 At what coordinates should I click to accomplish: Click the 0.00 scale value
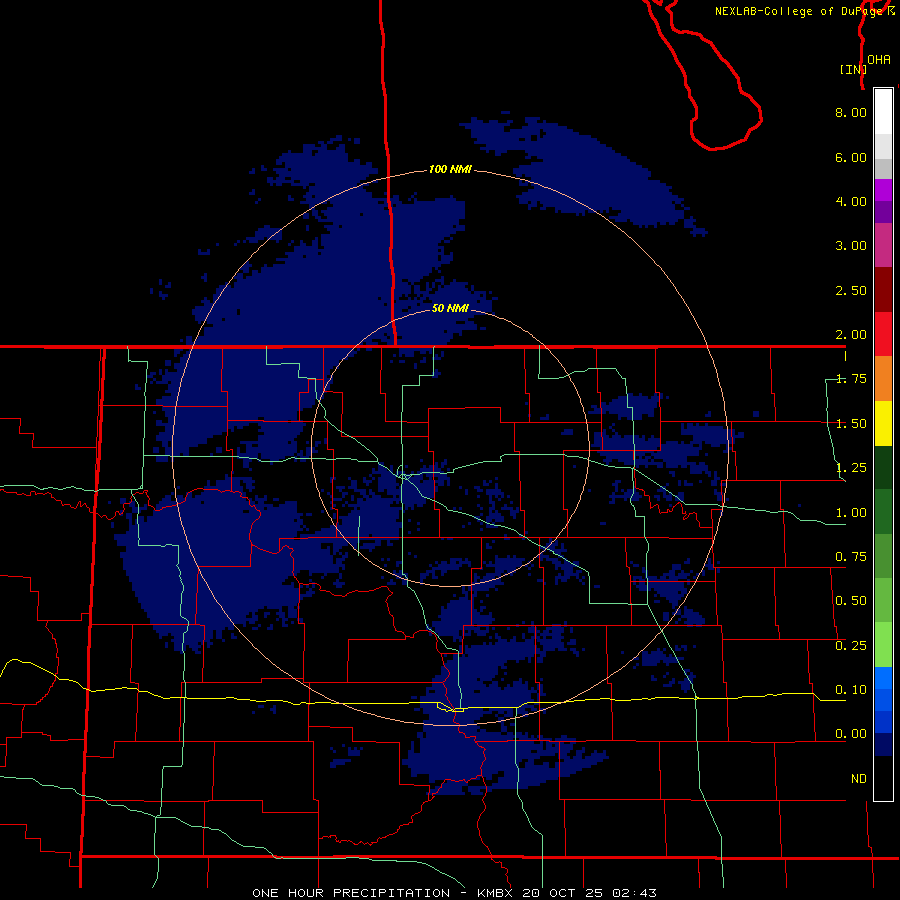pos(851,734)
